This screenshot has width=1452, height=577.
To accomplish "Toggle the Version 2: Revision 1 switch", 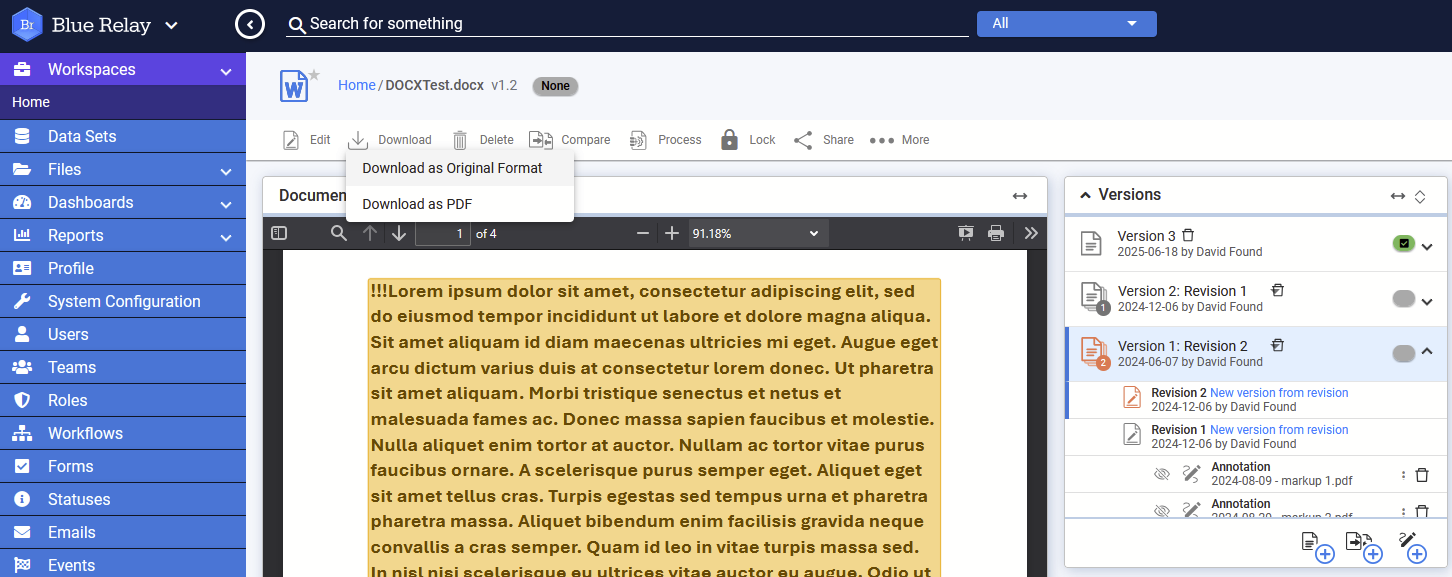I will [x=1404, y=299].
